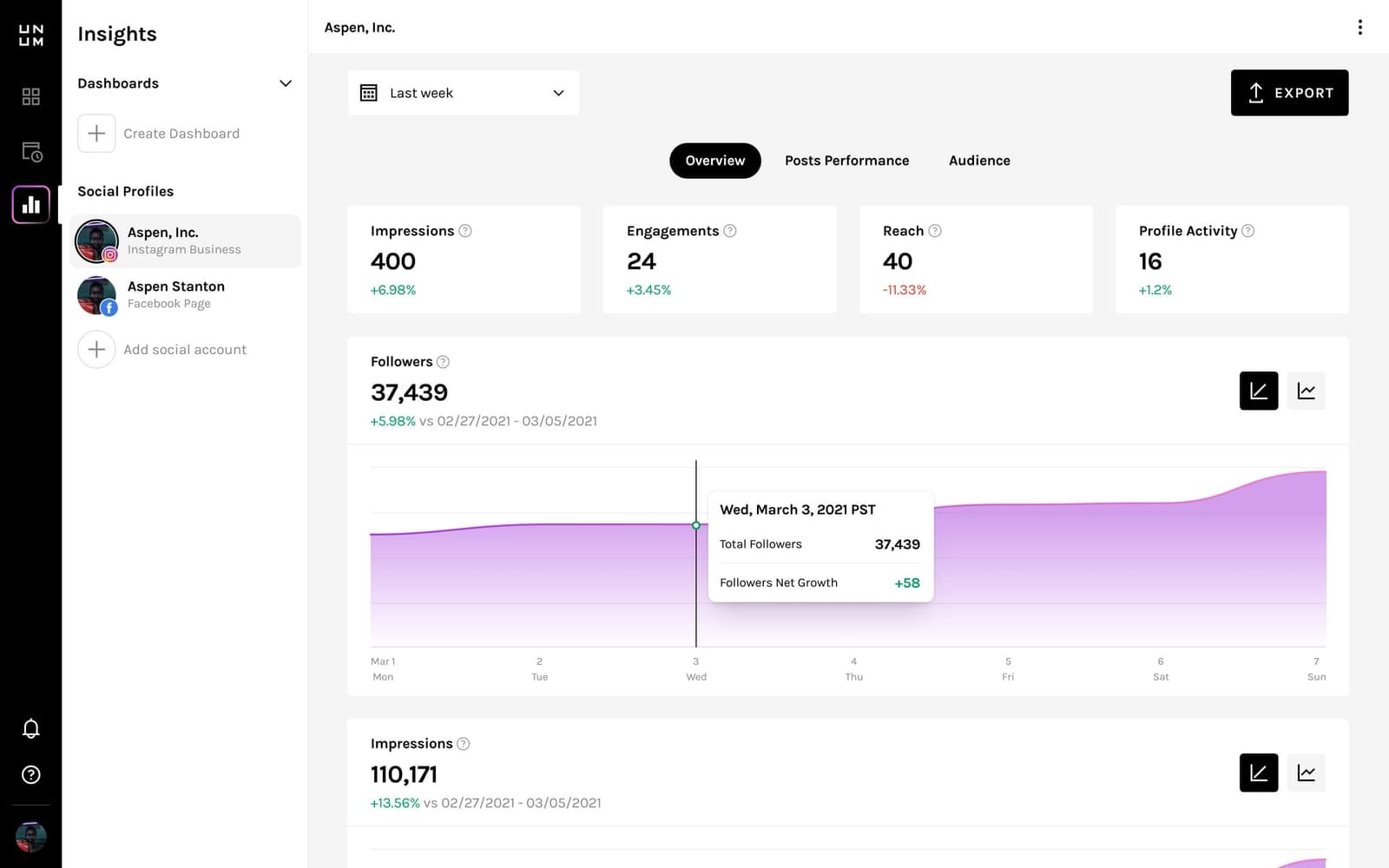Toggle line chart view on Impressions graph

(1306, 773)
